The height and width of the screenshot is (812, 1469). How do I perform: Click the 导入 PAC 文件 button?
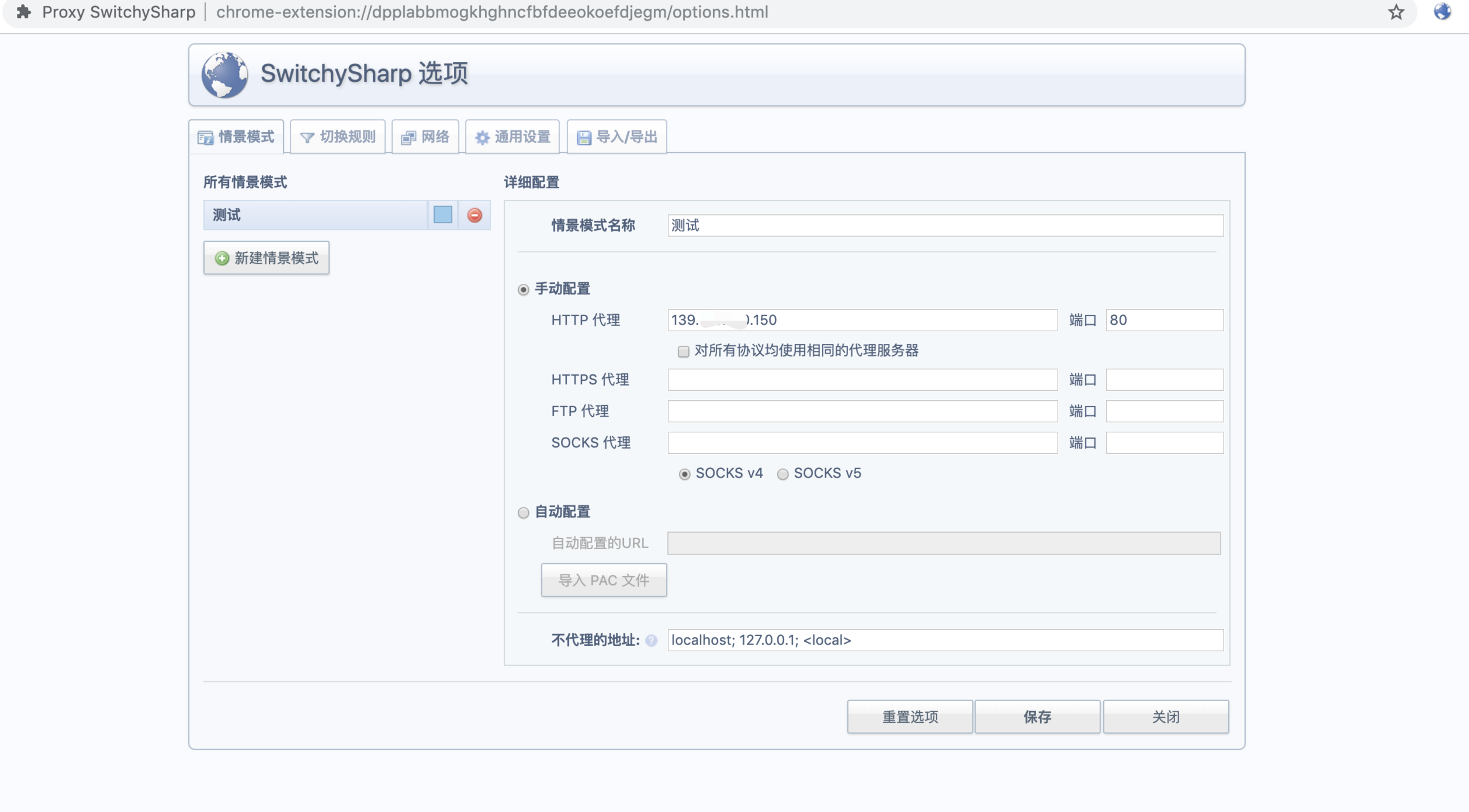point(604,580)
